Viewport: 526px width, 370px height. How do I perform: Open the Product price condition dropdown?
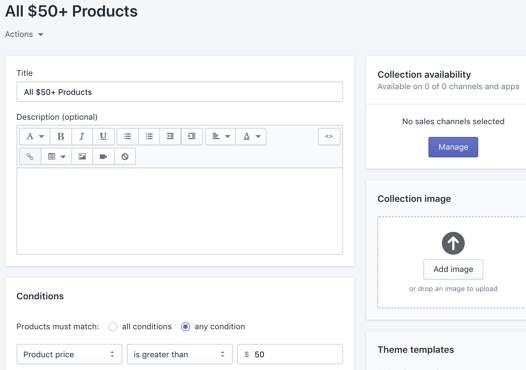point(69,354)
